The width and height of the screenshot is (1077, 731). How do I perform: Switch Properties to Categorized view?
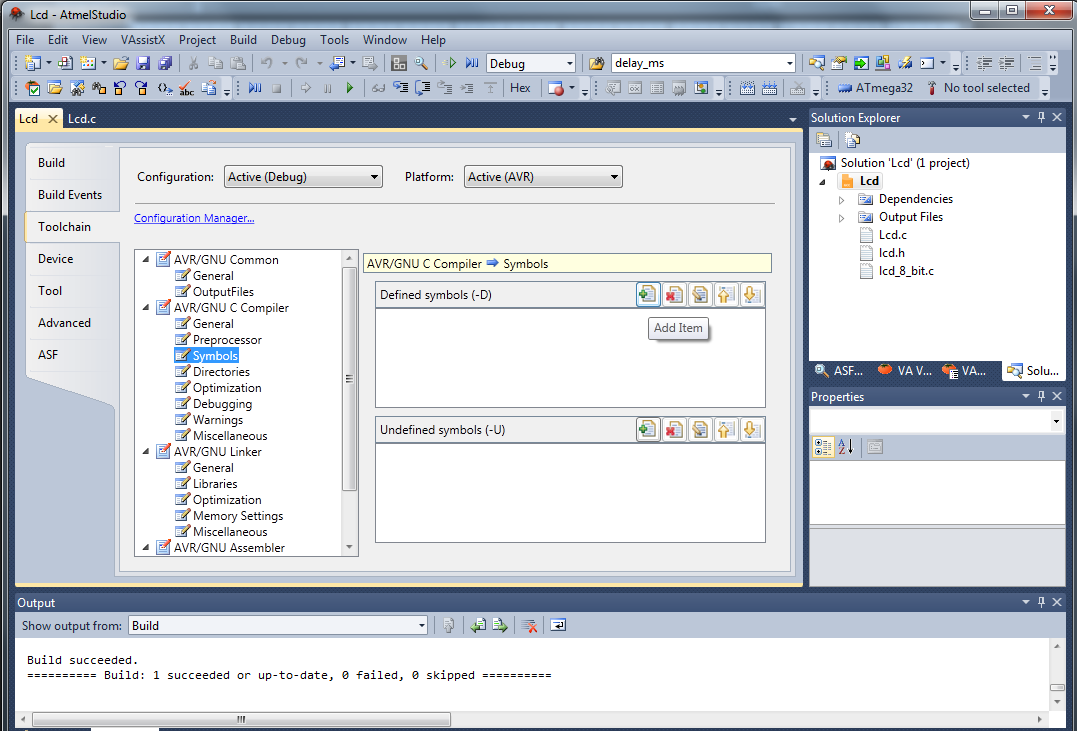(x=823, y=447)
